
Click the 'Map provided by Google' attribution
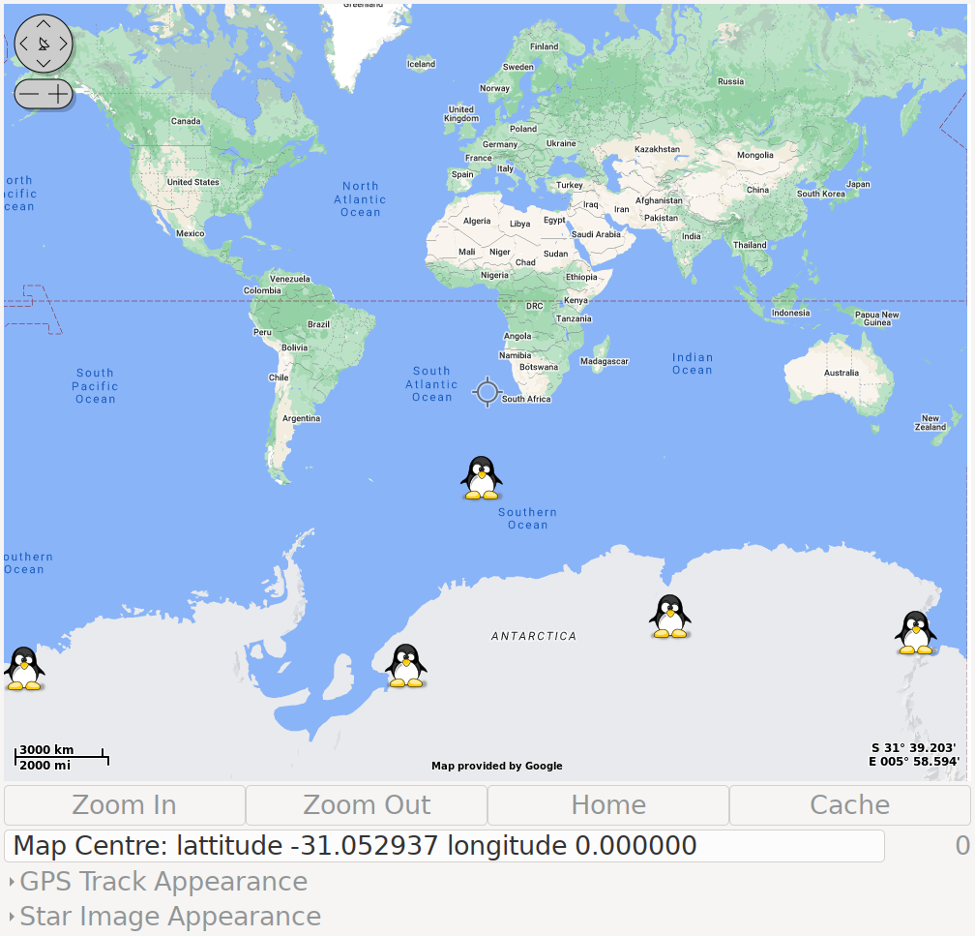497,766
